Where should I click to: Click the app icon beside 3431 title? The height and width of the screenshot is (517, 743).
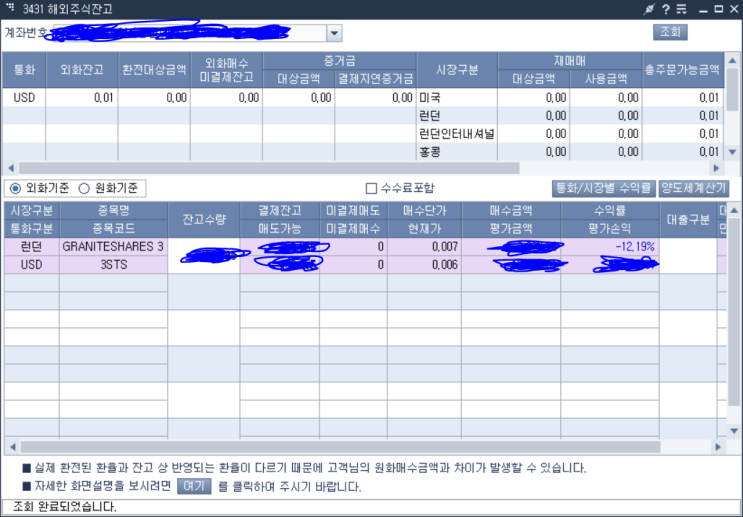pos(10,8)
